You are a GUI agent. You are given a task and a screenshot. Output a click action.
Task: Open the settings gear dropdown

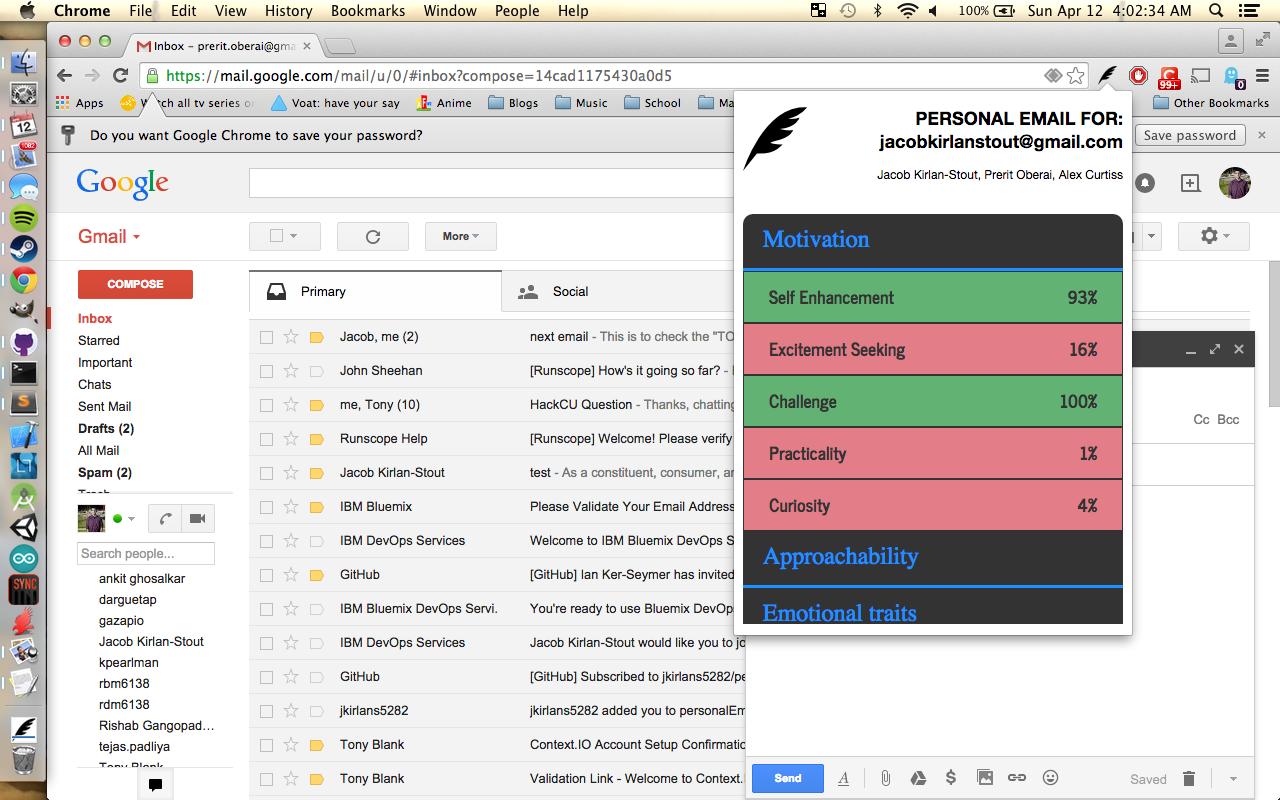1214,236
